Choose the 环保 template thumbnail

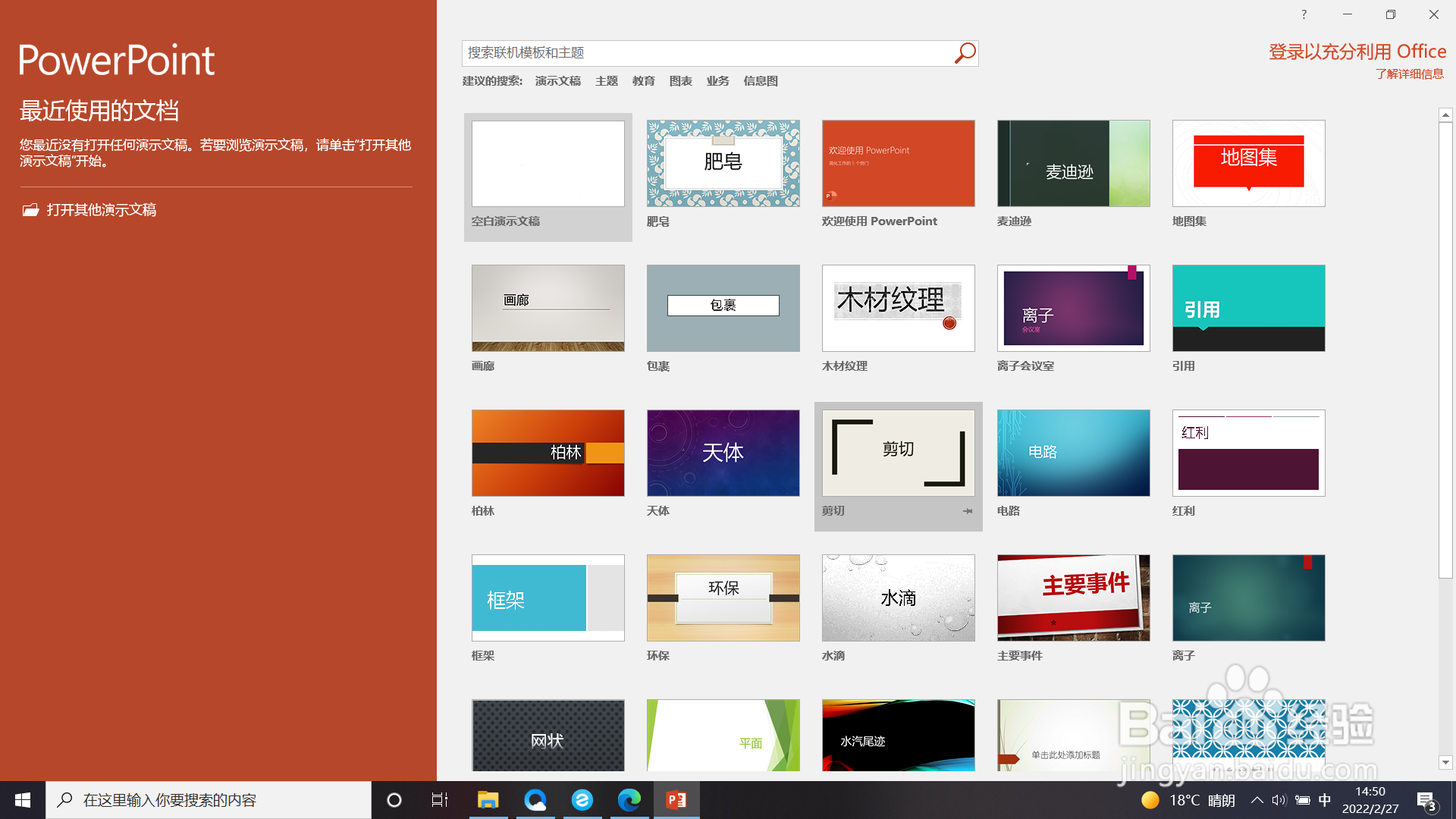(723, 598)
